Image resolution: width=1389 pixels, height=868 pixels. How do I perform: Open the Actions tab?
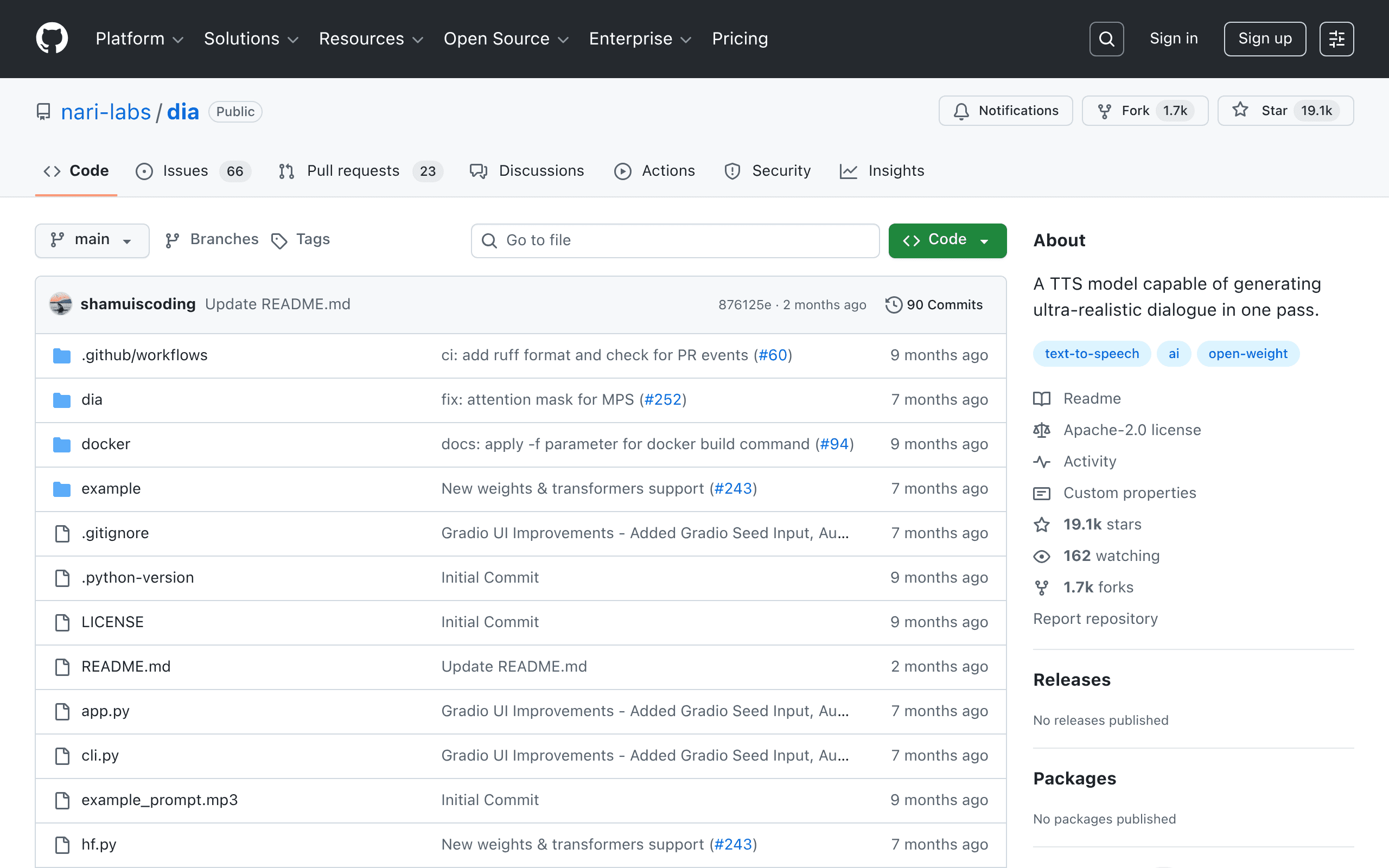click(654, 171)
